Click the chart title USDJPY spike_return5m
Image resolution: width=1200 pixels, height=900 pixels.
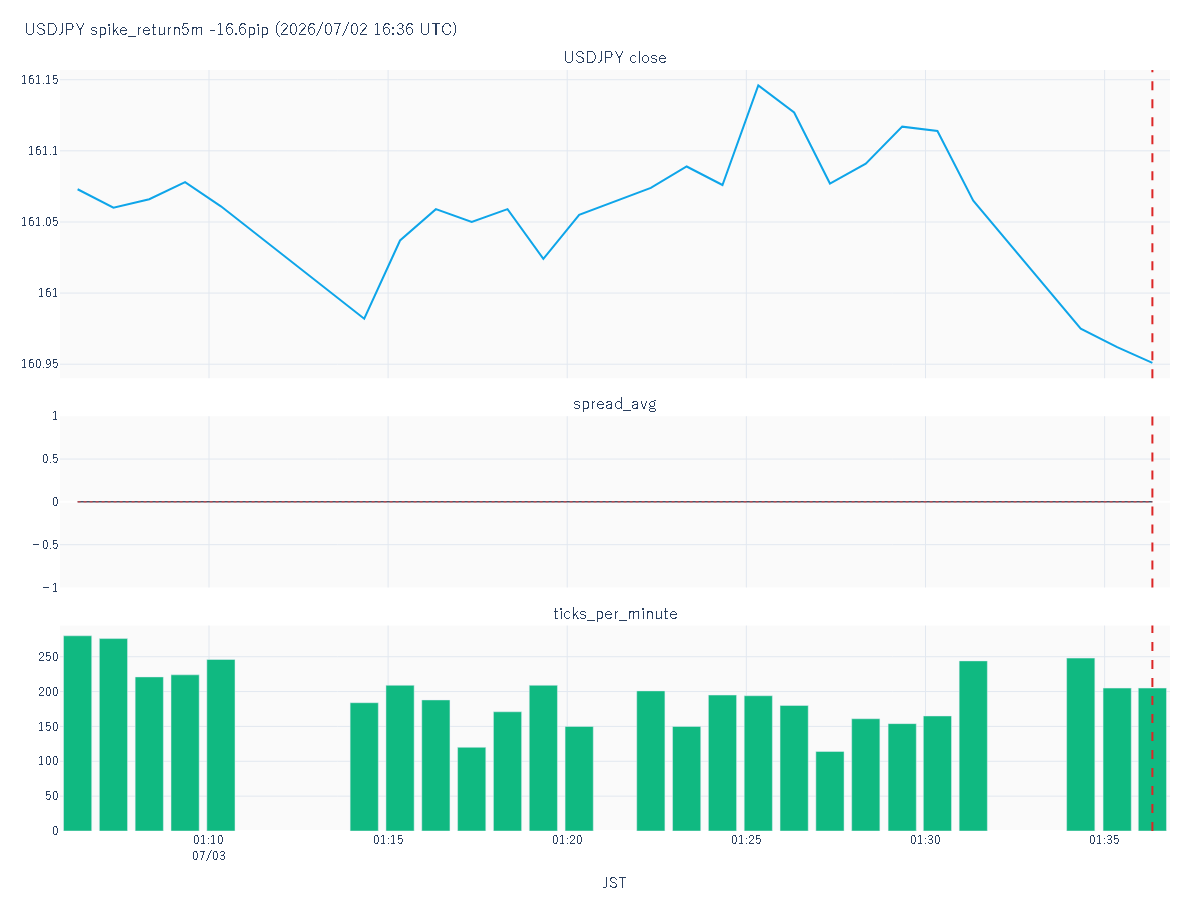click(241, 30)
